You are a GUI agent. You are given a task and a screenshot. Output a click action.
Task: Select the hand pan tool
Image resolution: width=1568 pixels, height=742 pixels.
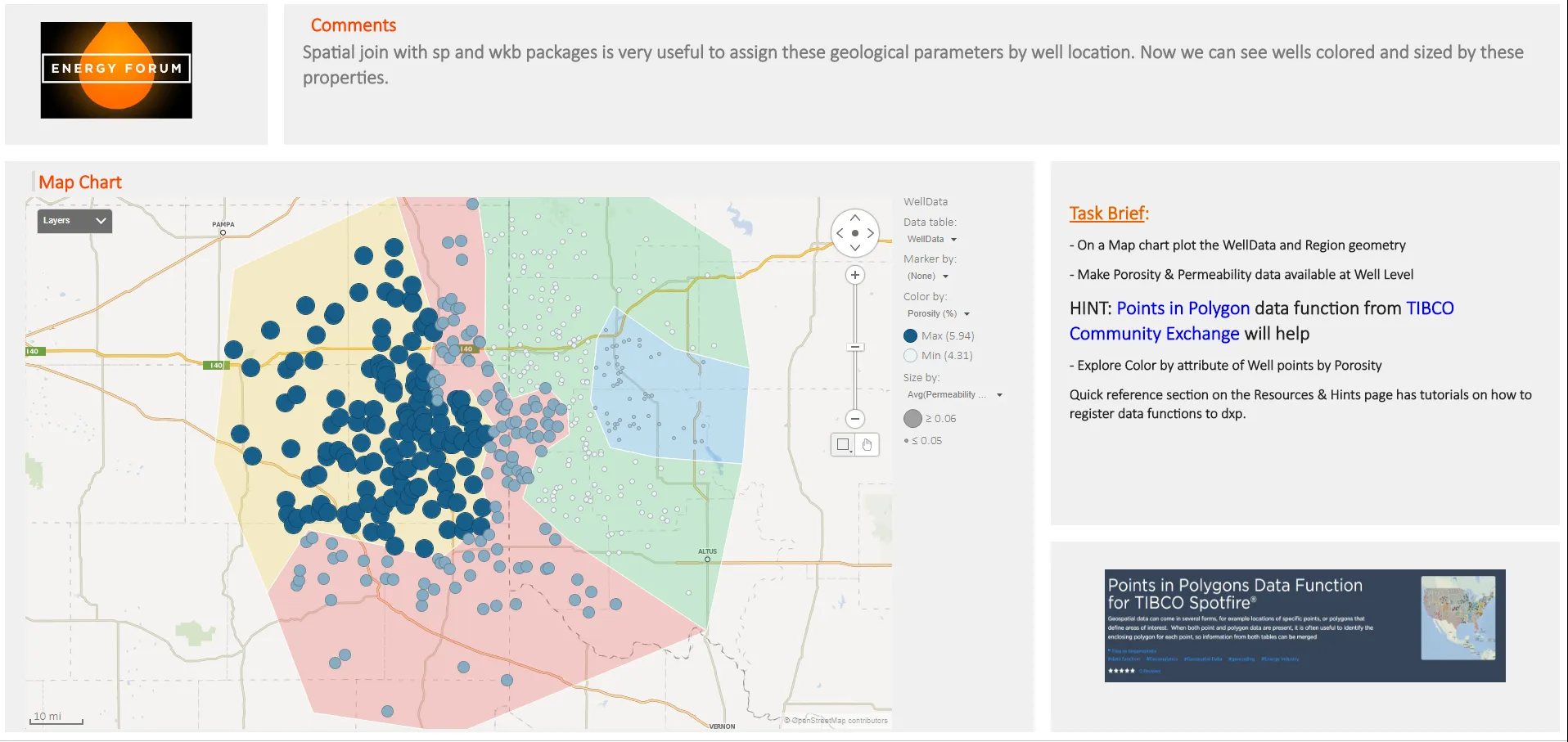click(x=867, y=444)
